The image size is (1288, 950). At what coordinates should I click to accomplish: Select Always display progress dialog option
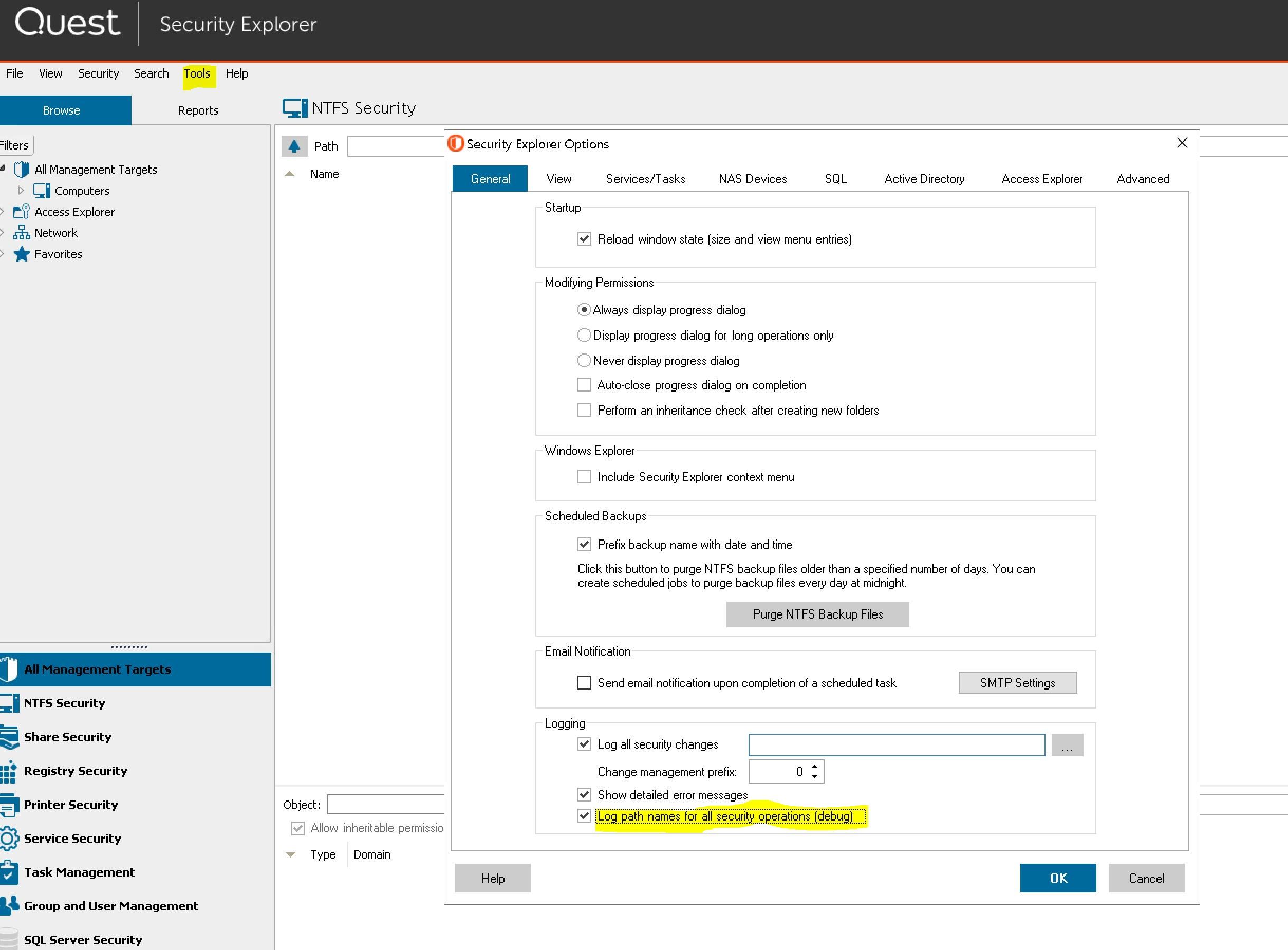[584, 310]
